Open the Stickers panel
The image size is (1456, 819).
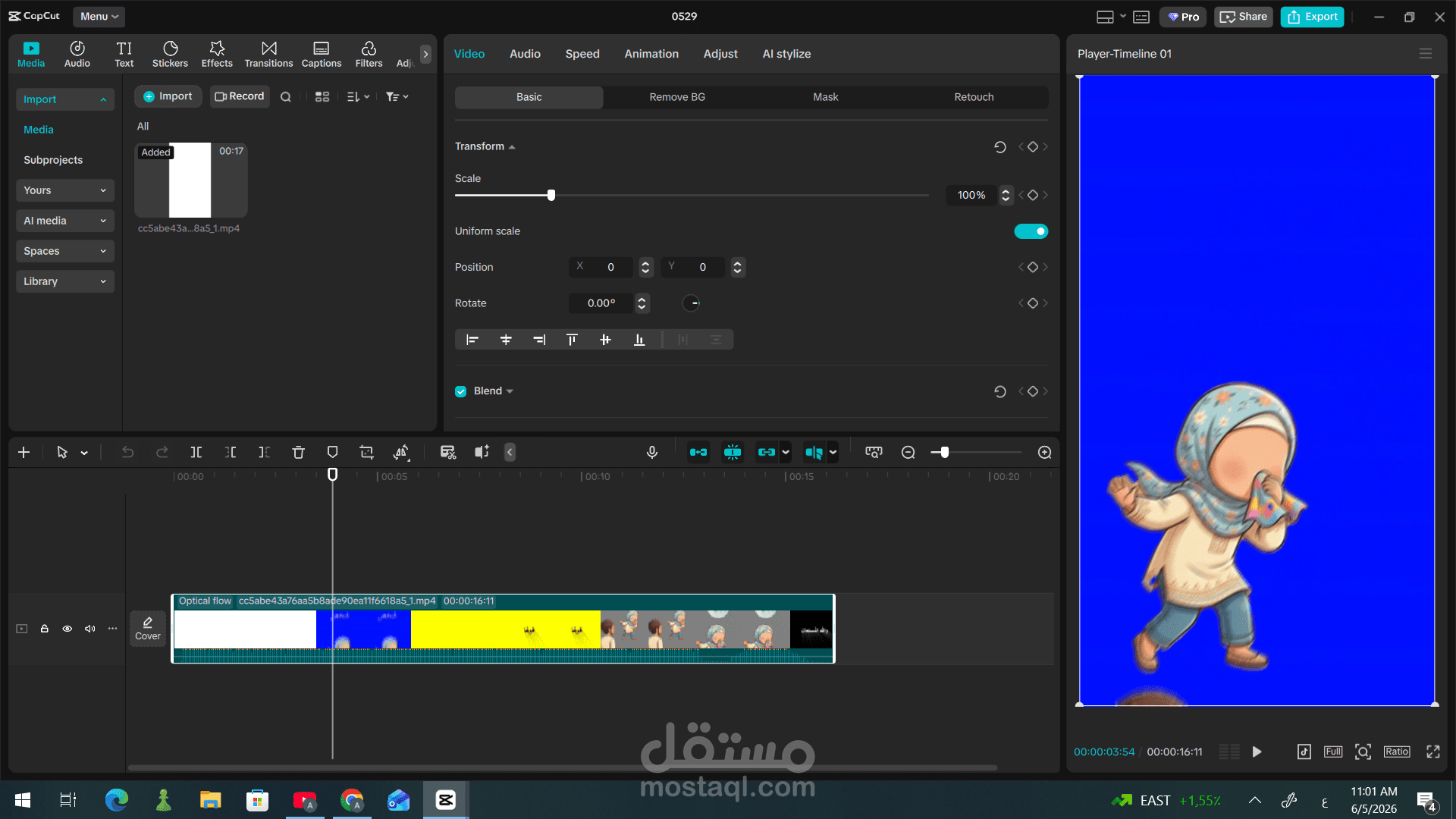(x=170, y=54)
